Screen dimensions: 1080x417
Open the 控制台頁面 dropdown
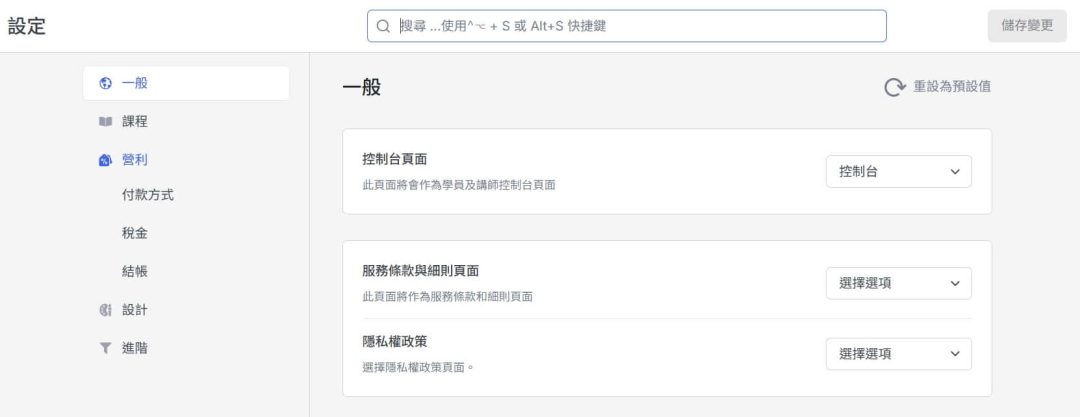(x=898, y=171)
